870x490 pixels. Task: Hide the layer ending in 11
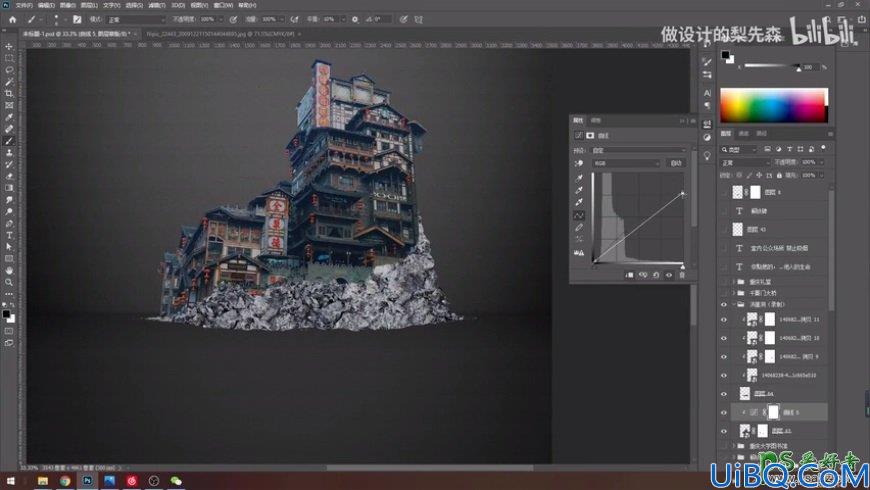click(724, 320)
